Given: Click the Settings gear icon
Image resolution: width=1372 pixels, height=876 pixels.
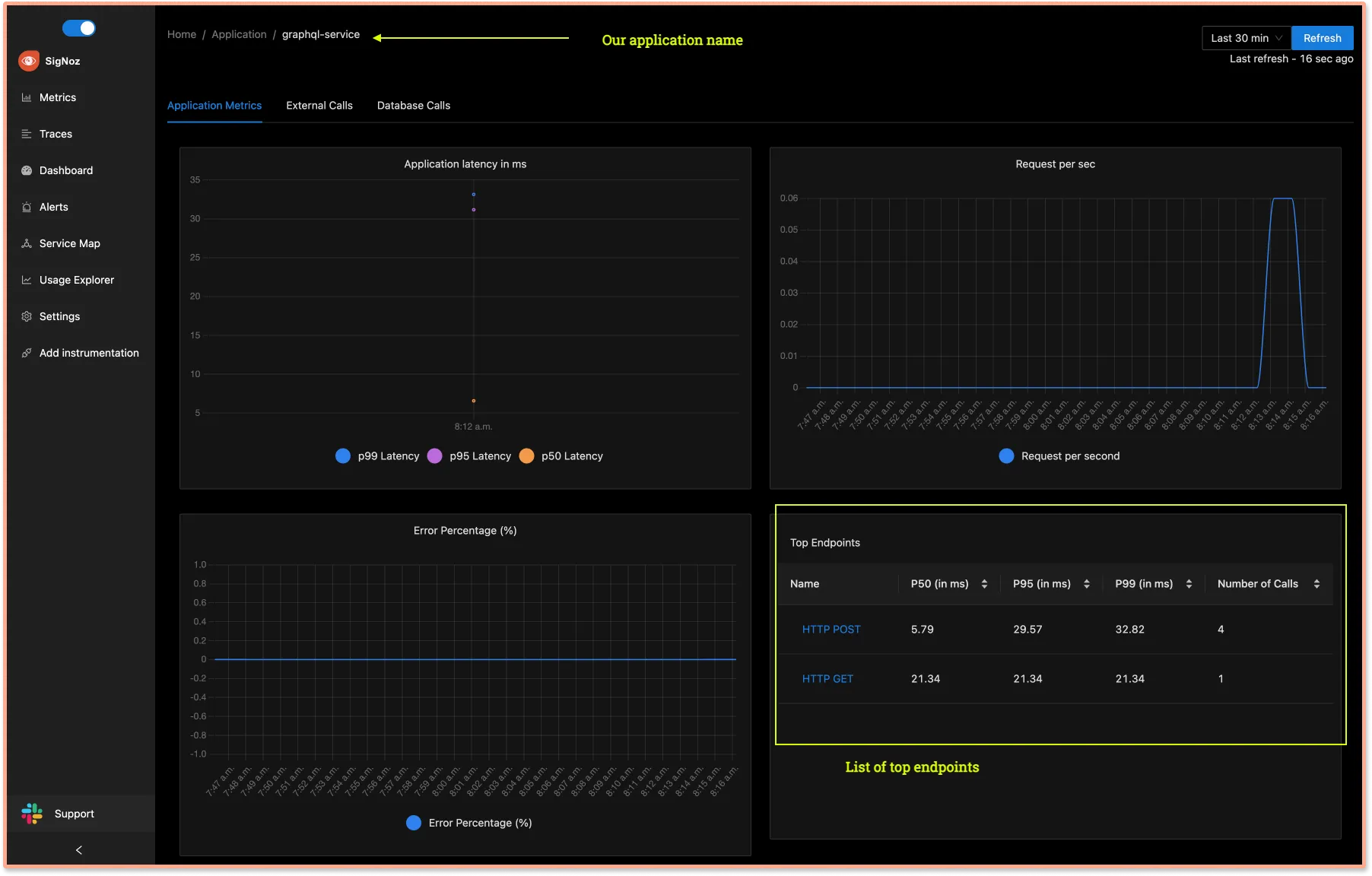Looking at the screenshot, I should [27, 316].
